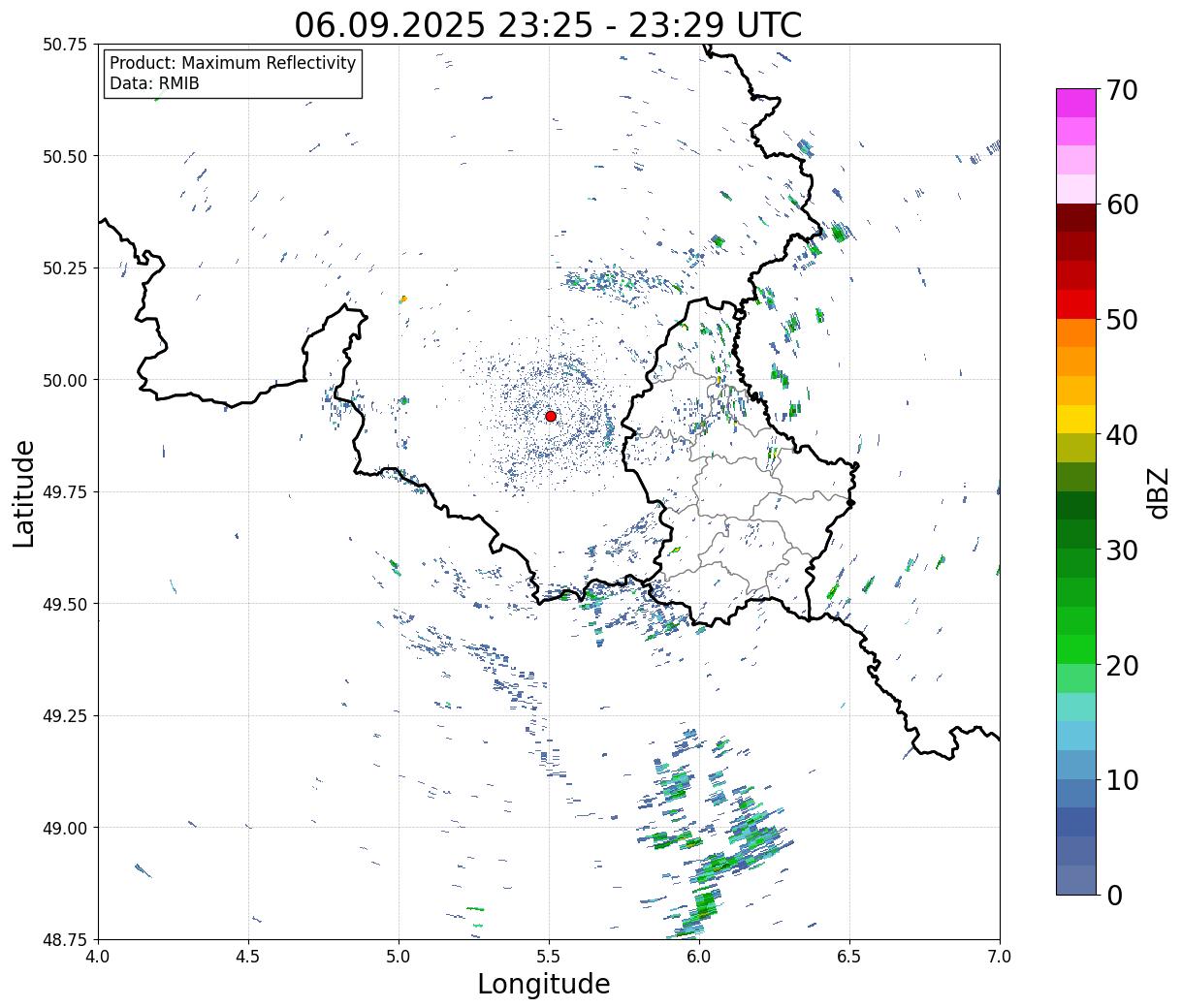Click latitude tick label 49.50
Screen dimensions: 1182x1008
66,604
